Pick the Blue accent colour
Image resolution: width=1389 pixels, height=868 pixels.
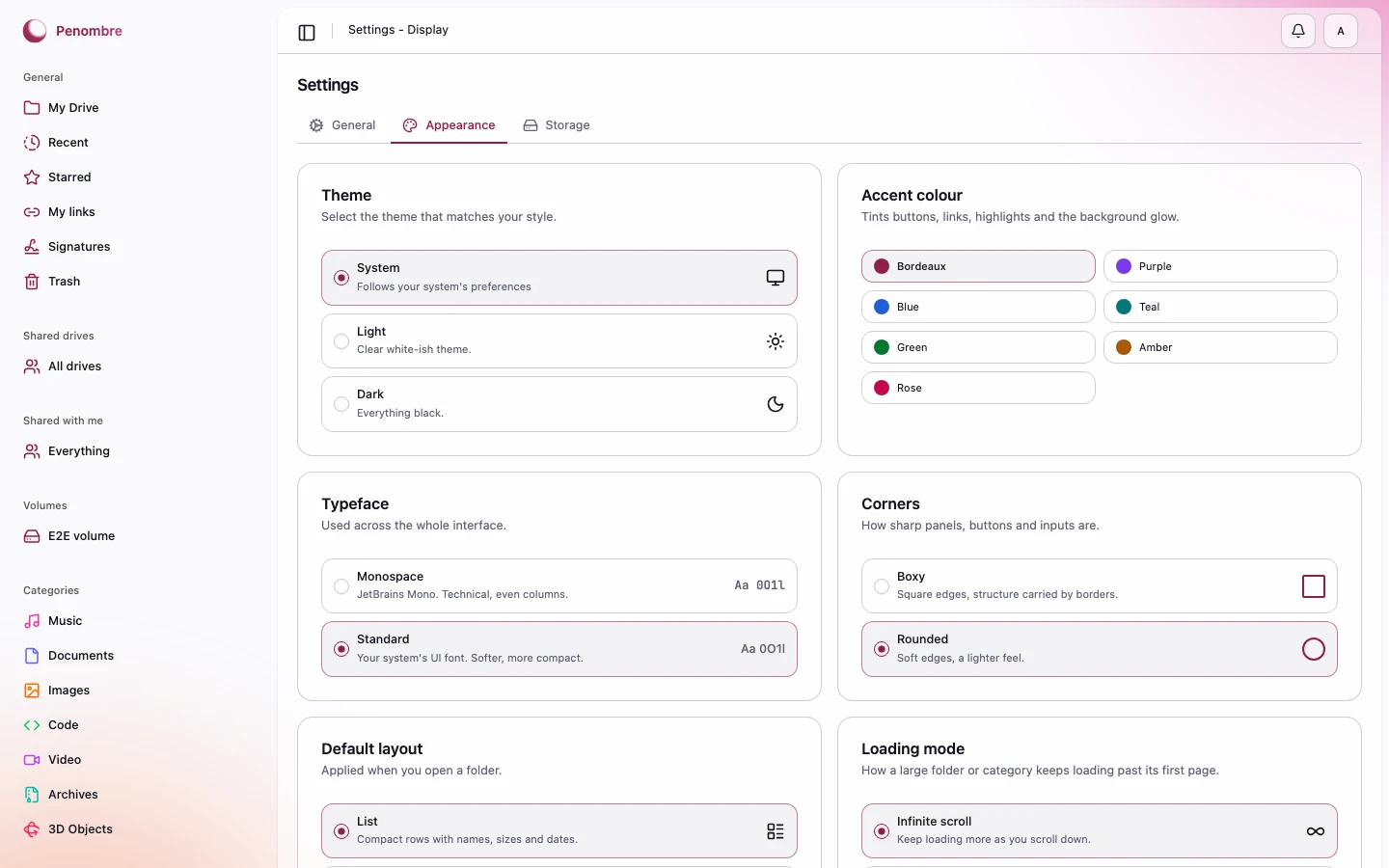click(978, 307)
